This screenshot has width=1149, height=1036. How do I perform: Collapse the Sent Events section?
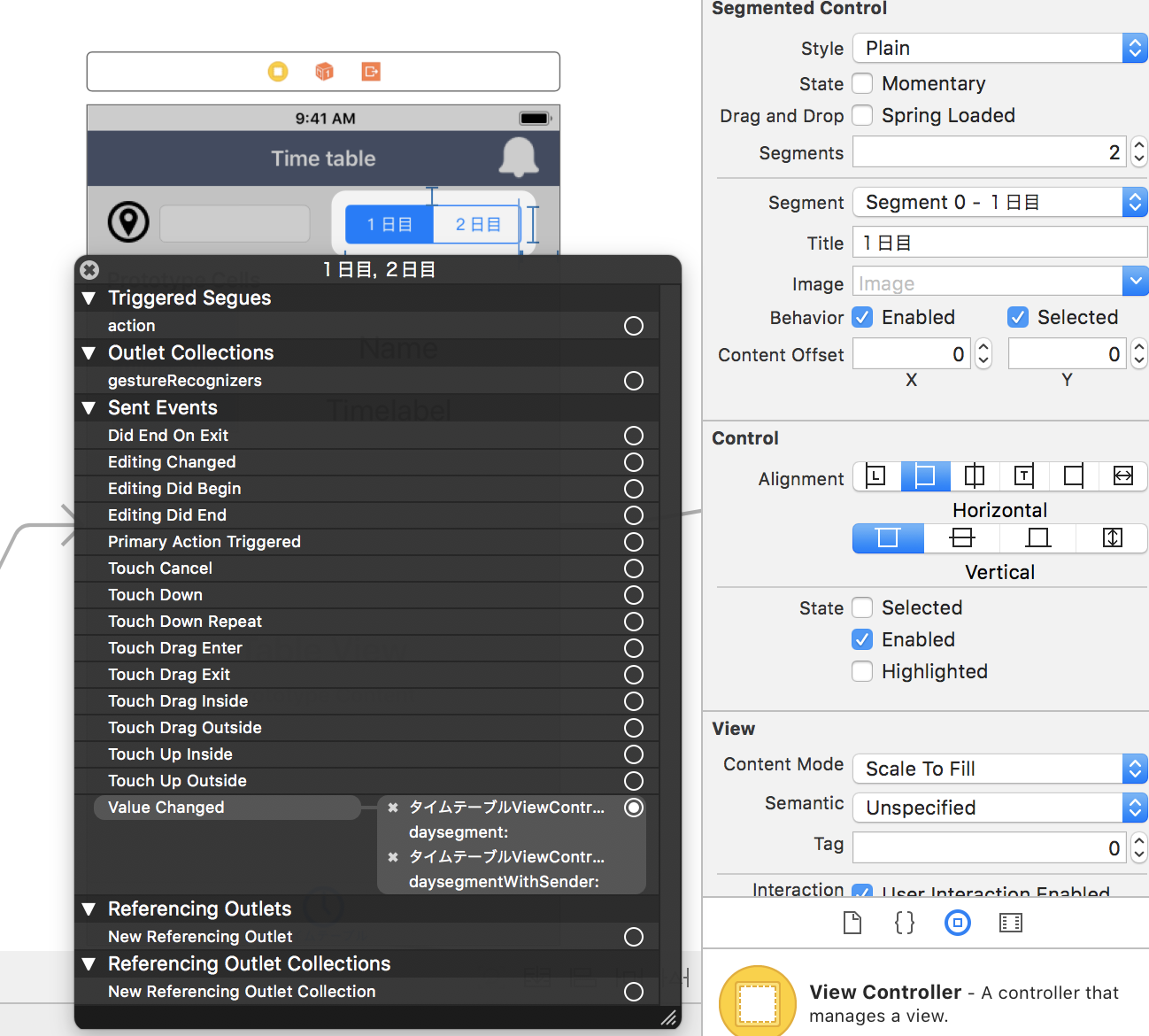[89, 407]
